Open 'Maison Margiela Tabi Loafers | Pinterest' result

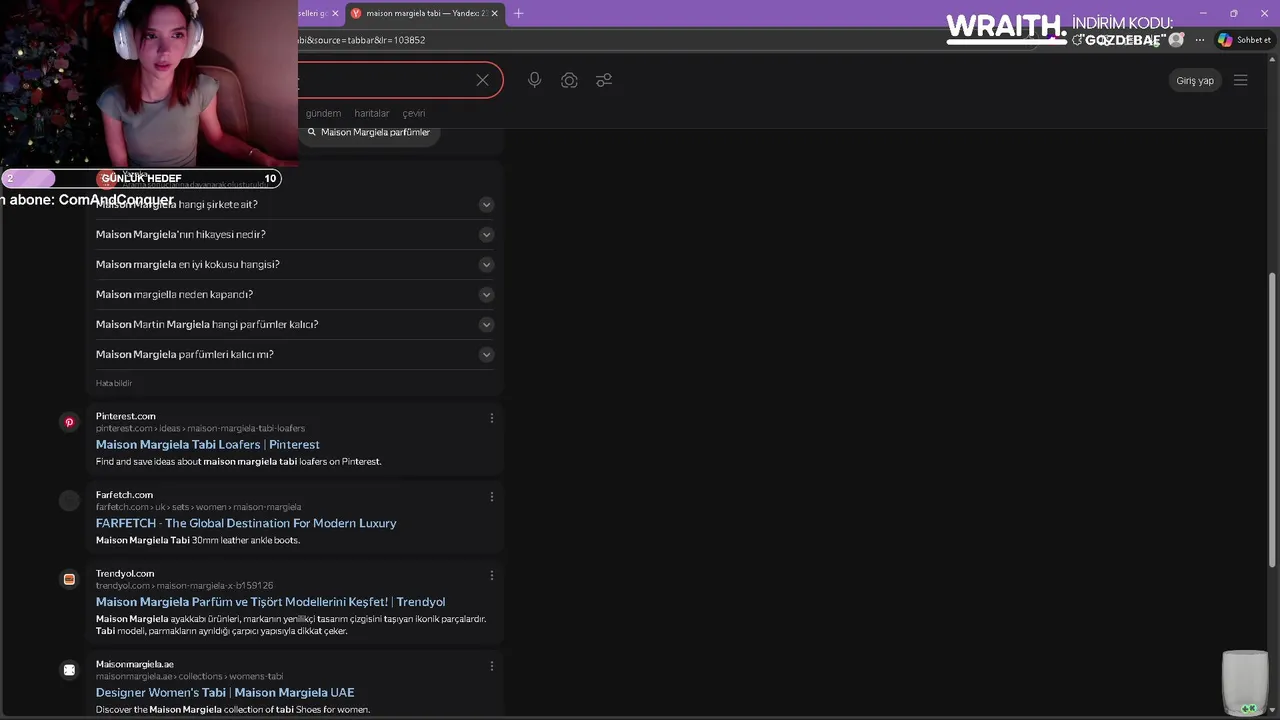click(x=208, y=444)
